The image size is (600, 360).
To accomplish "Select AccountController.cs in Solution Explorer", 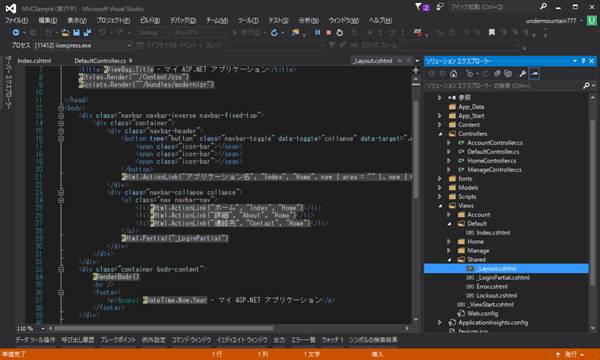I will pos(495,143).
